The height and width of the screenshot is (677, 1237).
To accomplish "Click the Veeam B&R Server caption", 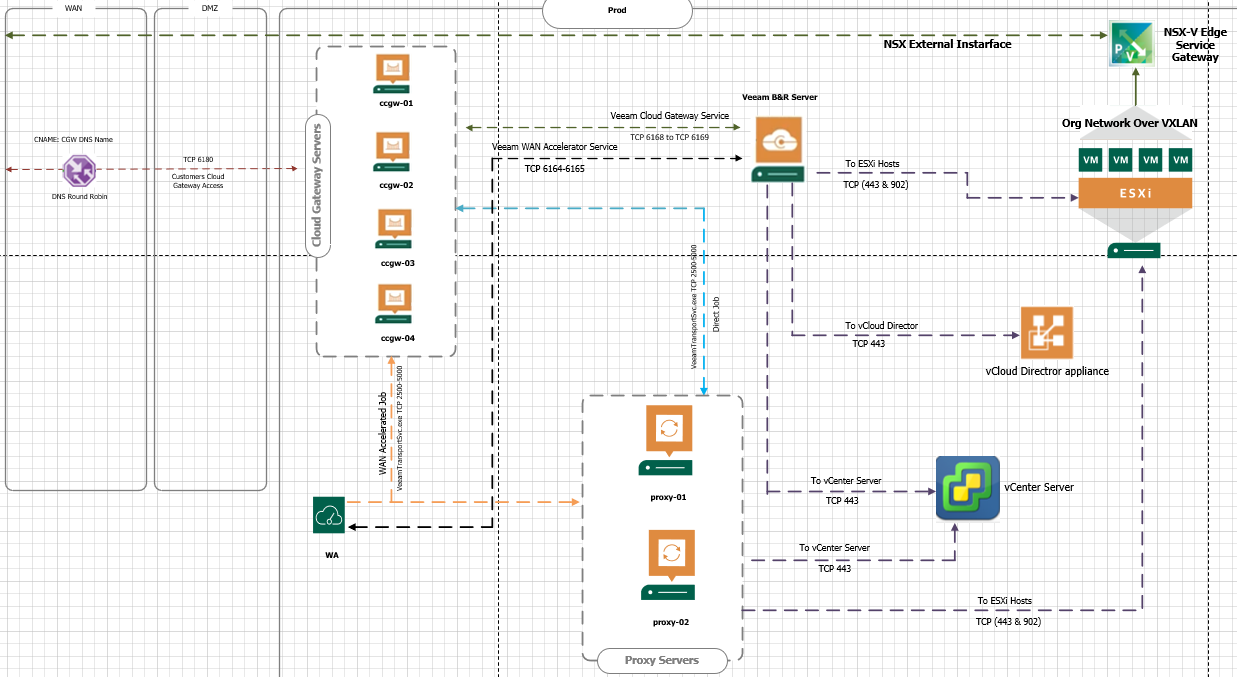I will pos(779,98).
